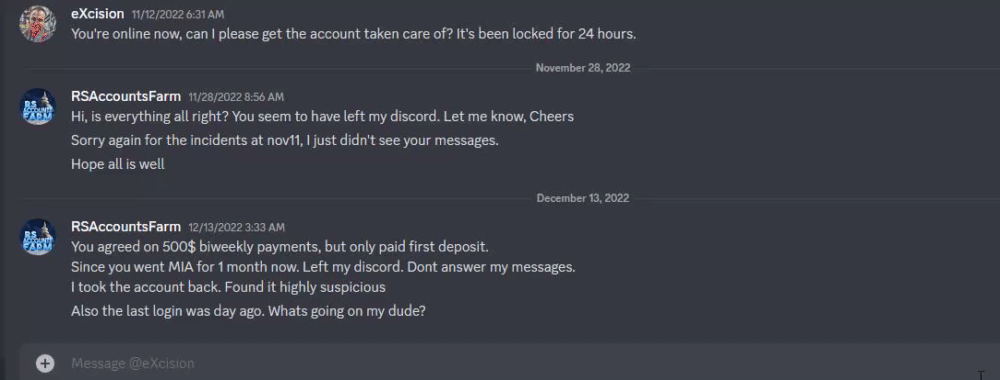Click the 11/12/2022 6:31 AM timestamp
Screen dimensions: 1000x380
[178, 15]
